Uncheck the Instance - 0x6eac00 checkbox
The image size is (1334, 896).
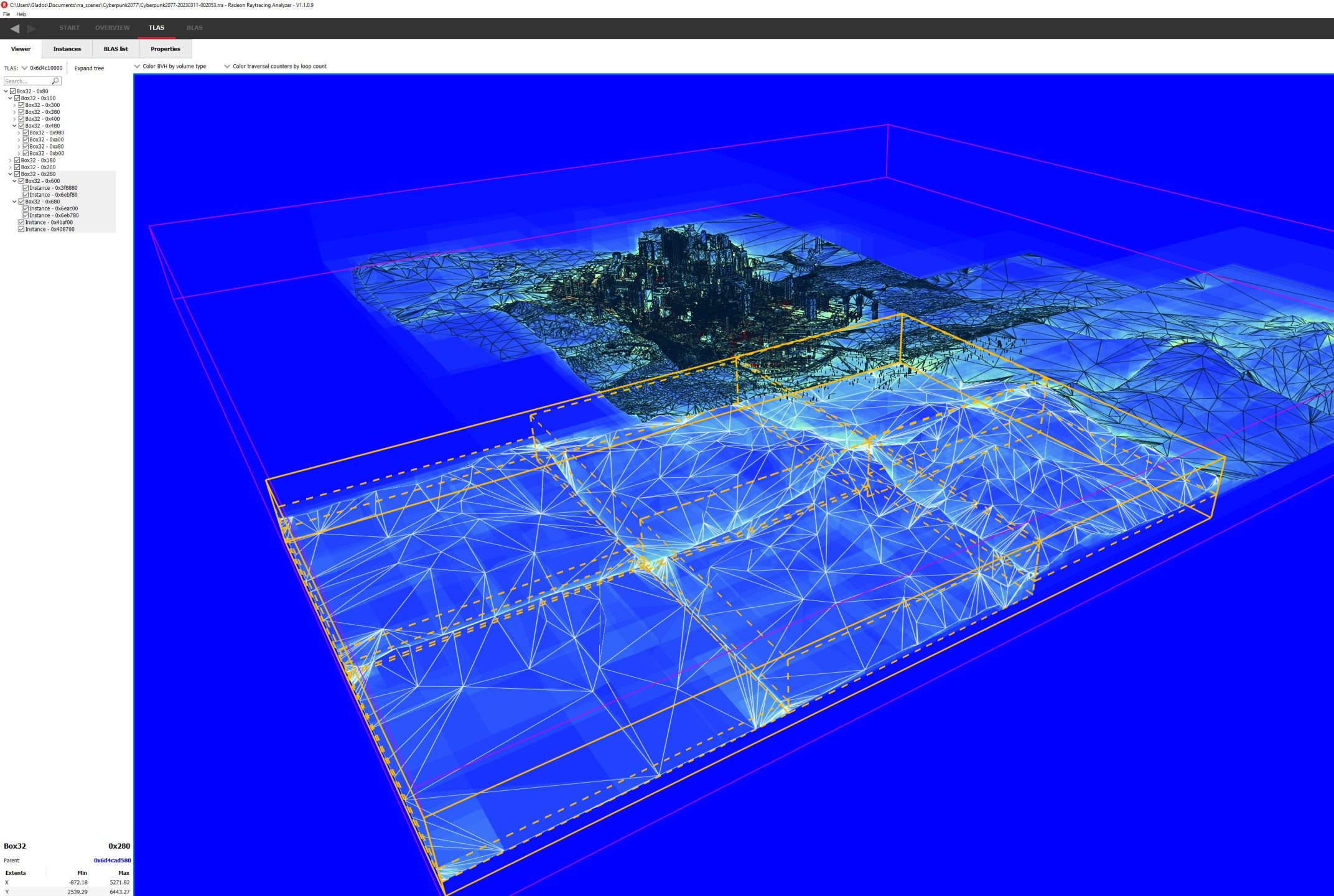pyautogui.click(x=26, y=208)
